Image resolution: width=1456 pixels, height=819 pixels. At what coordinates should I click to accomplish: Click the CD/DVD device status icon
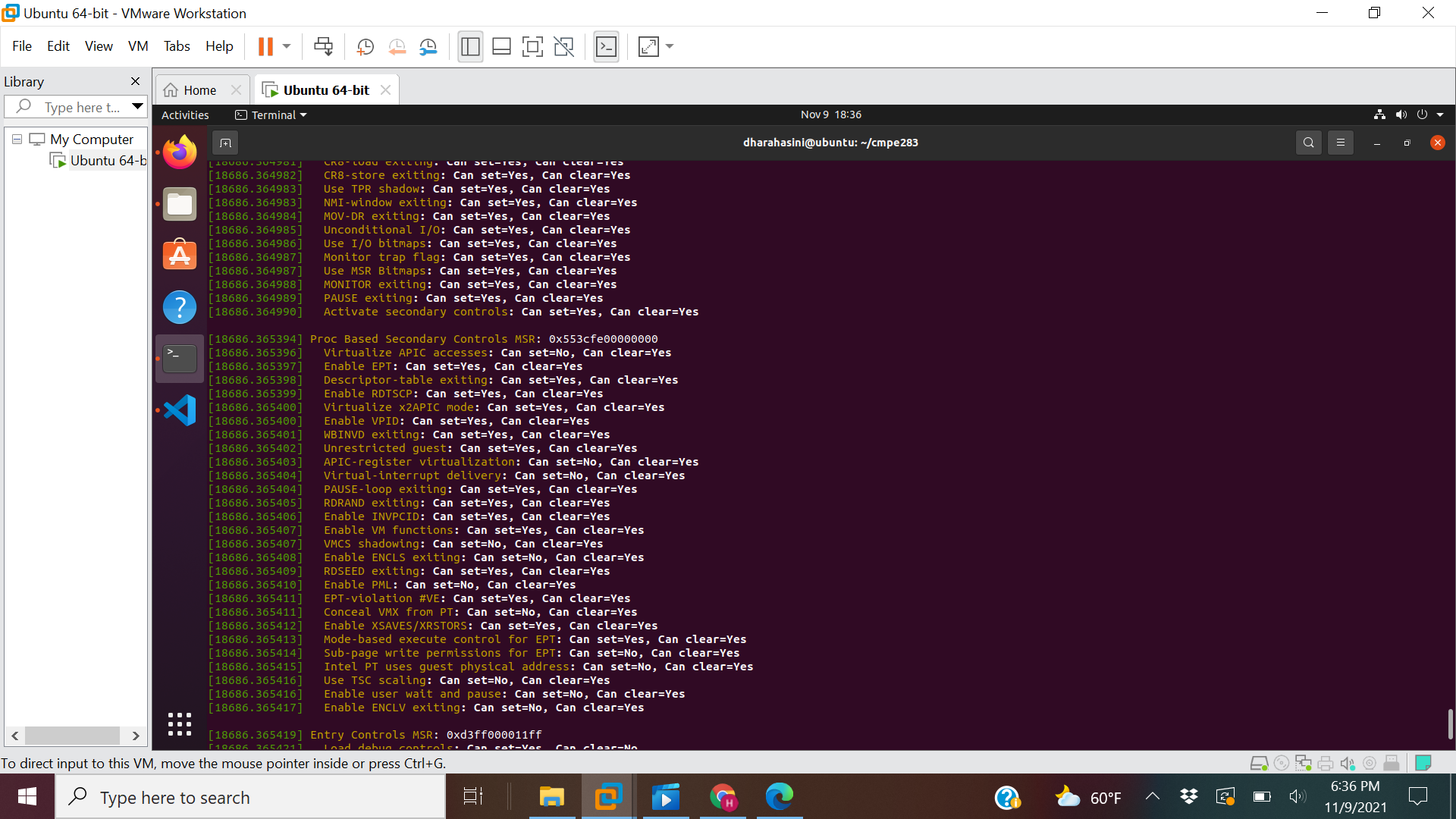(1282, 763)
